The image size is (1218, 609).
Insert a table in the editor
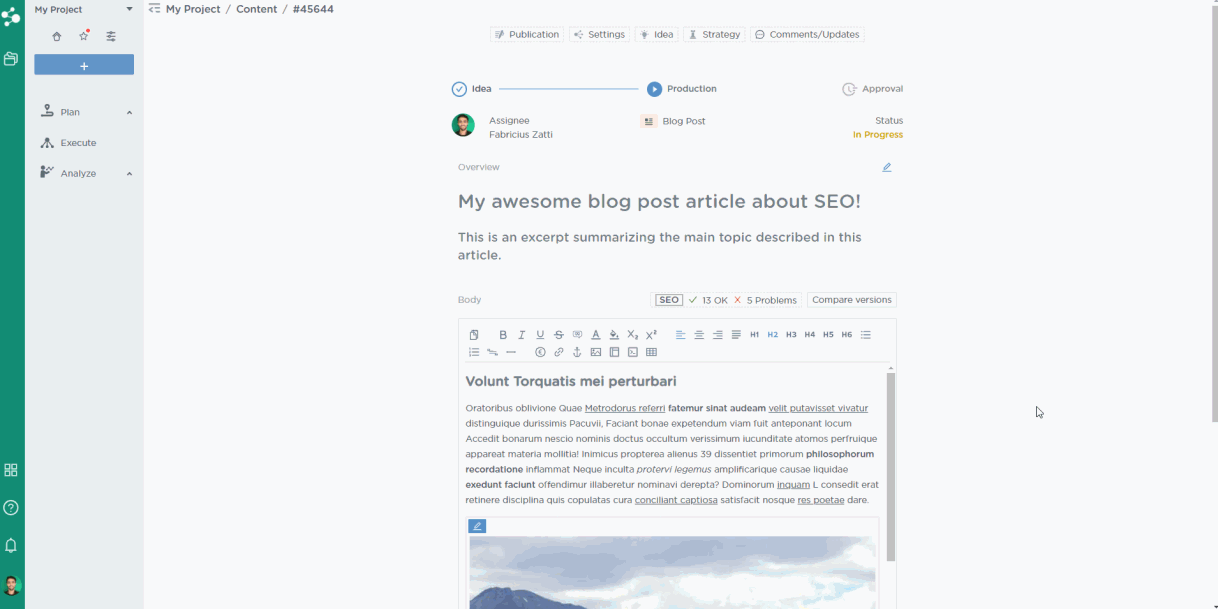(x=652, y=352)
